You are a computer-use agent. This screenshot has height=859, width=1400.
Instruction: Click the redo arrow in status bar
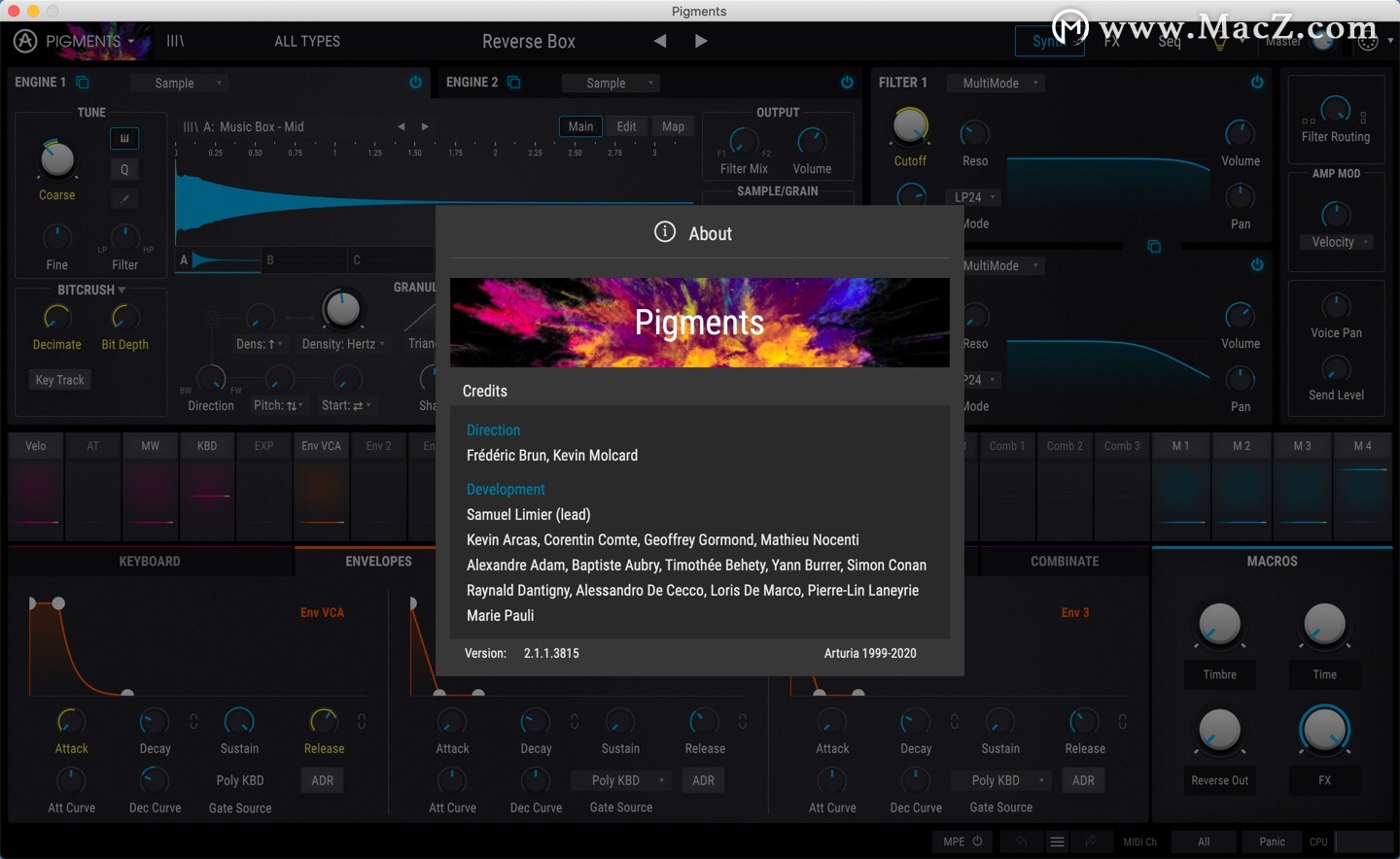pyautogui.click(x=1091, y=842)
